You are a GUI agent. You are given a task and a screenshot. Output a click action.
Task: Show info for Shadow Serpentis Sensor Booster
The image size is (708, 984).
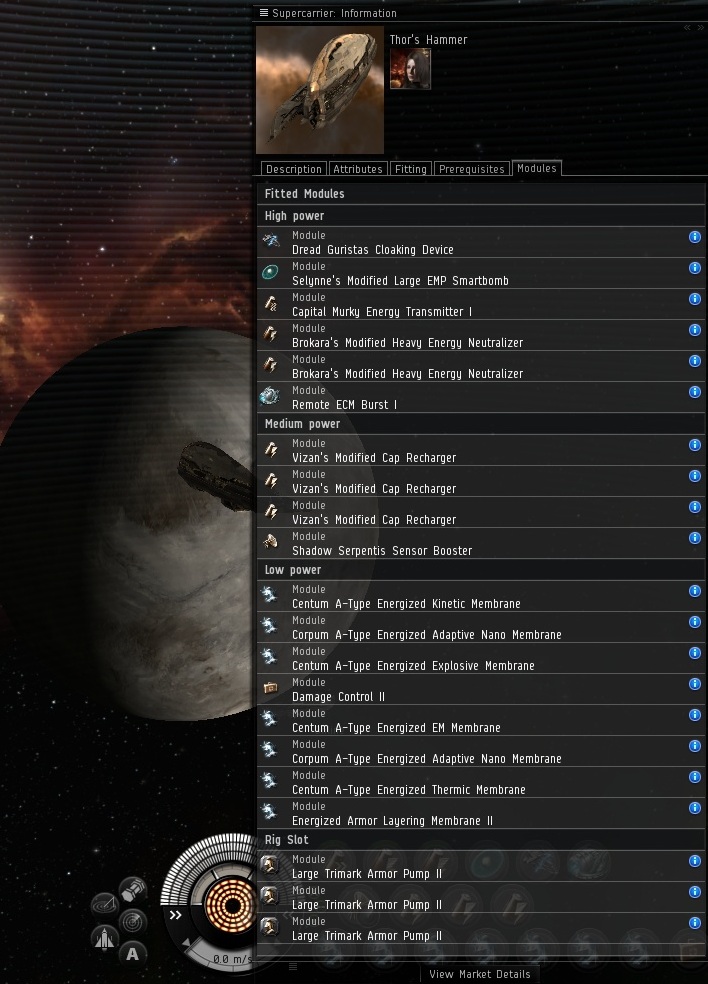(695, 538)
